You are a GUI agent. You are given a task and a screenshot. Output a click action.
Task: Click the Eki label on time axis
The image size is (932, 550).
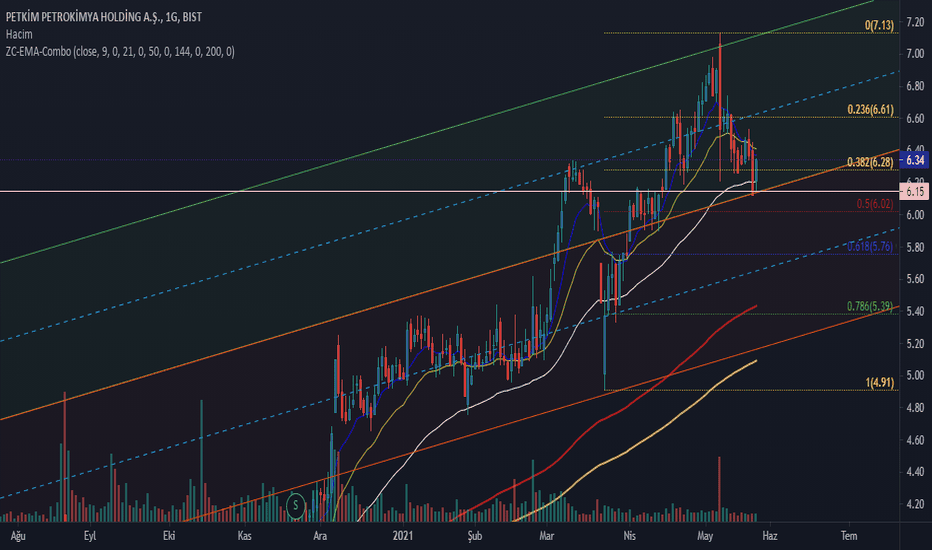(169, 536)
